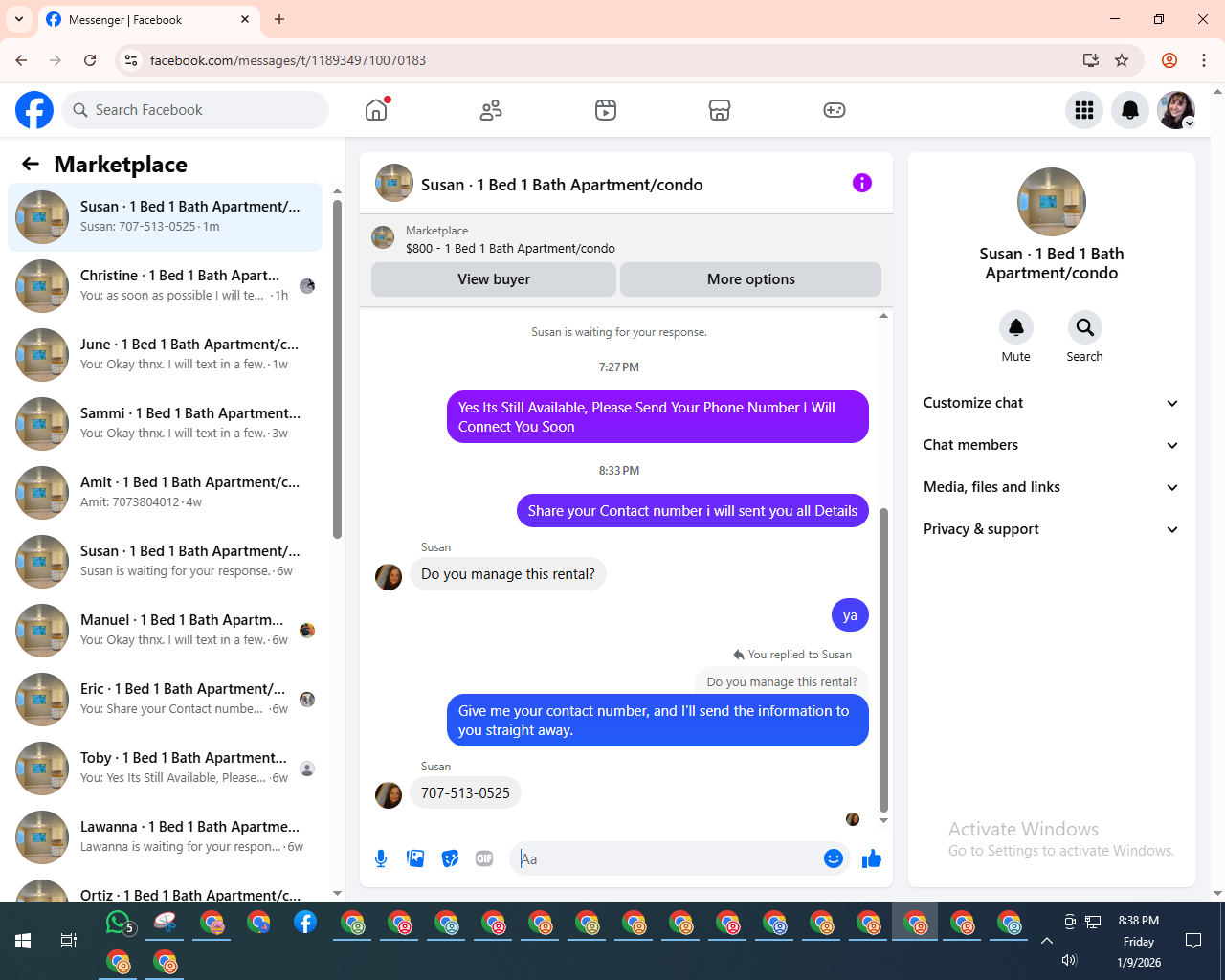
Task: Open the taskbar volume control
Action: click(x=1069, y=960)
